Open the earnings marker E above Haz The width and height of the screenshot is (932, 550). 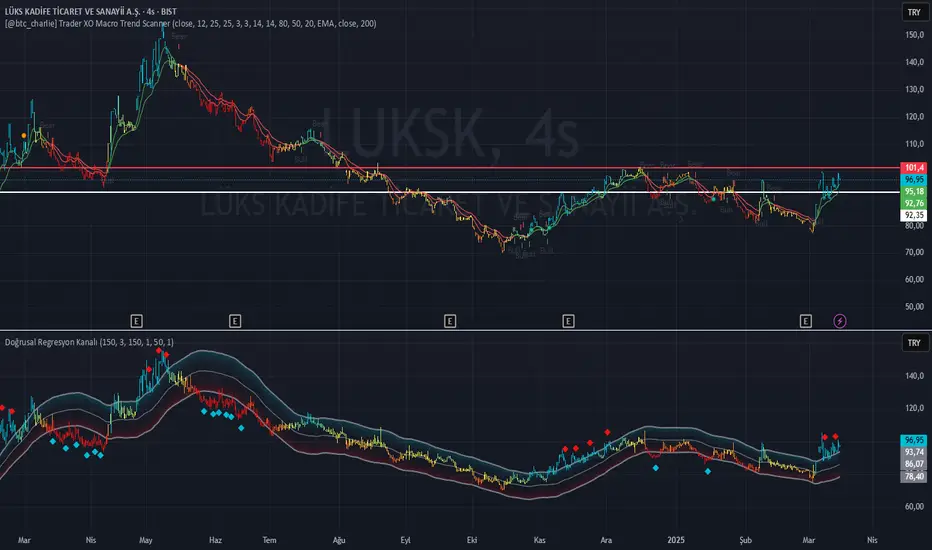235,321
